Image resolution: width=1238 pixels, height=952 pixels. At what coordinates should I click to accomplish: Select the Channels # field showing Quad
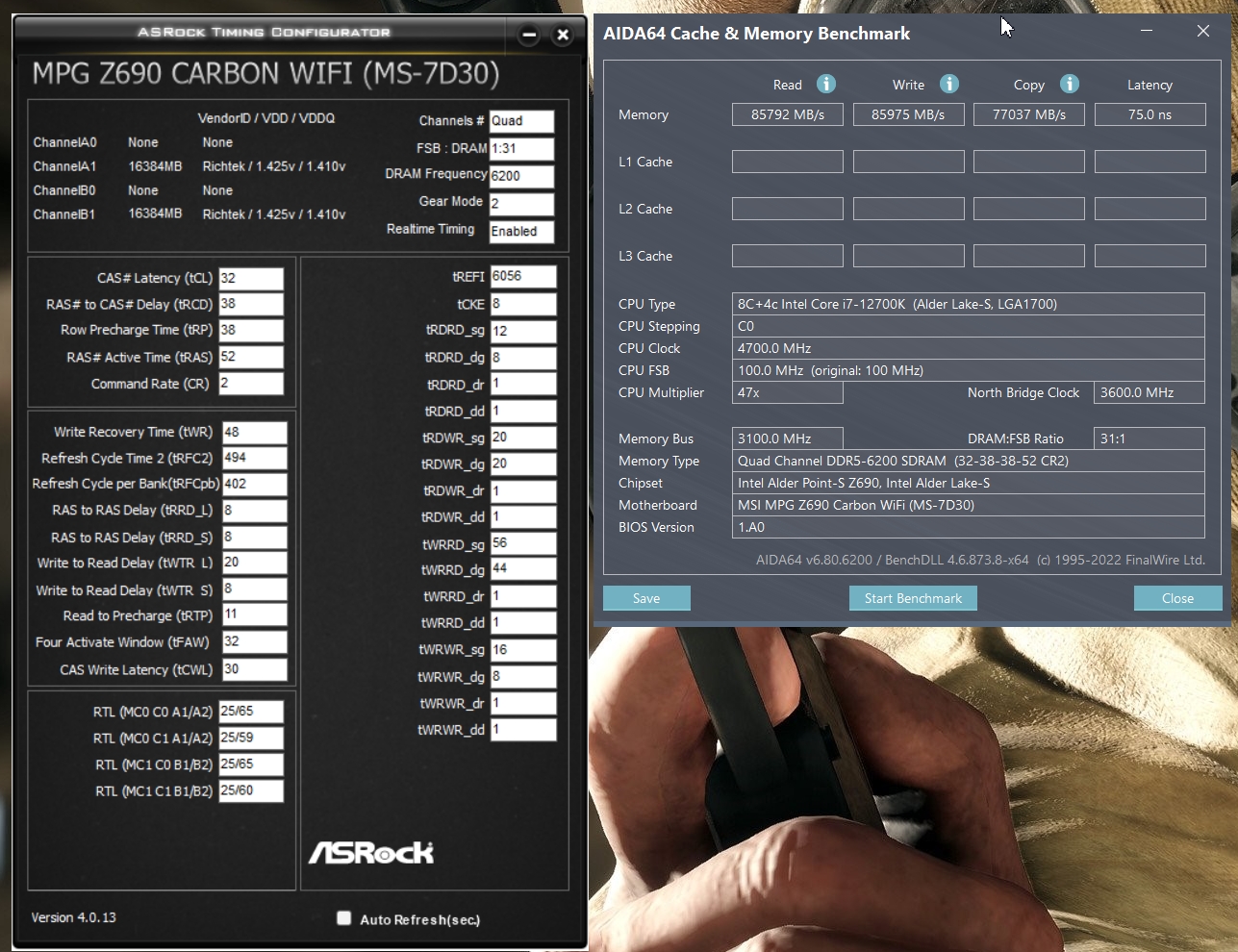pyautogui.click(x=521, y=121)
